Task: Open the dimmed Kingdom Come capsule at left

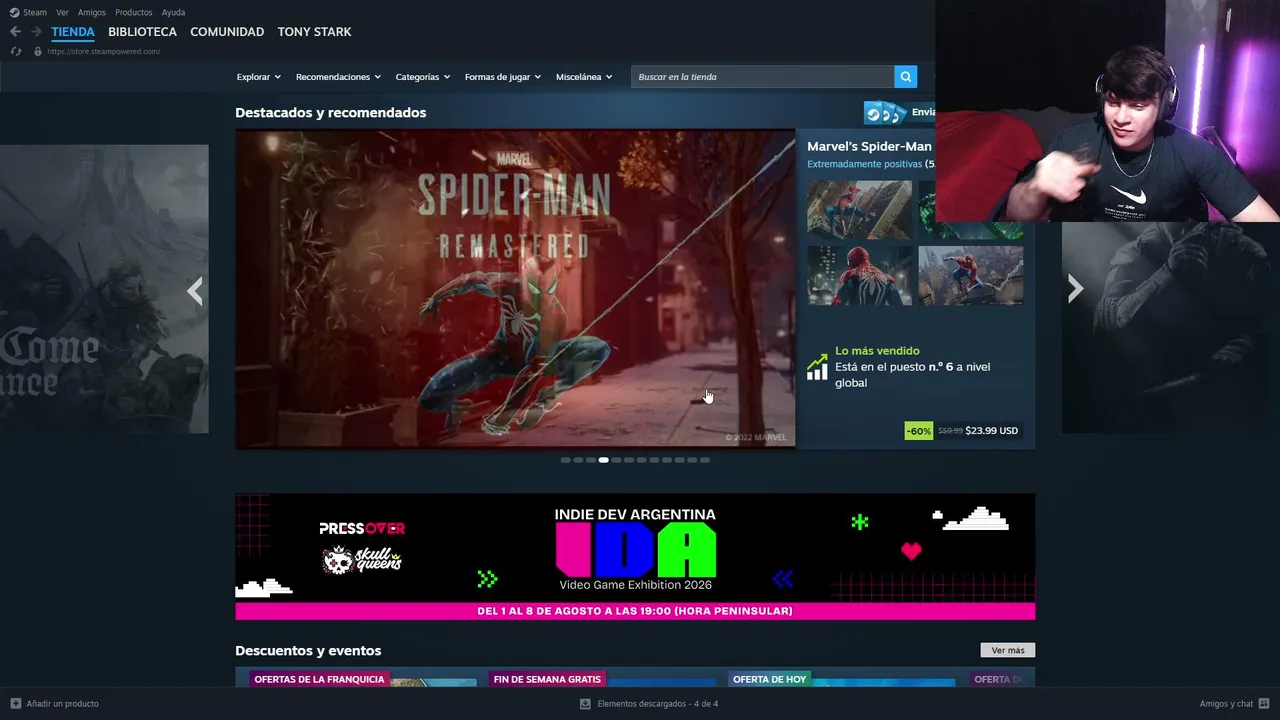Action: point(104,289)
